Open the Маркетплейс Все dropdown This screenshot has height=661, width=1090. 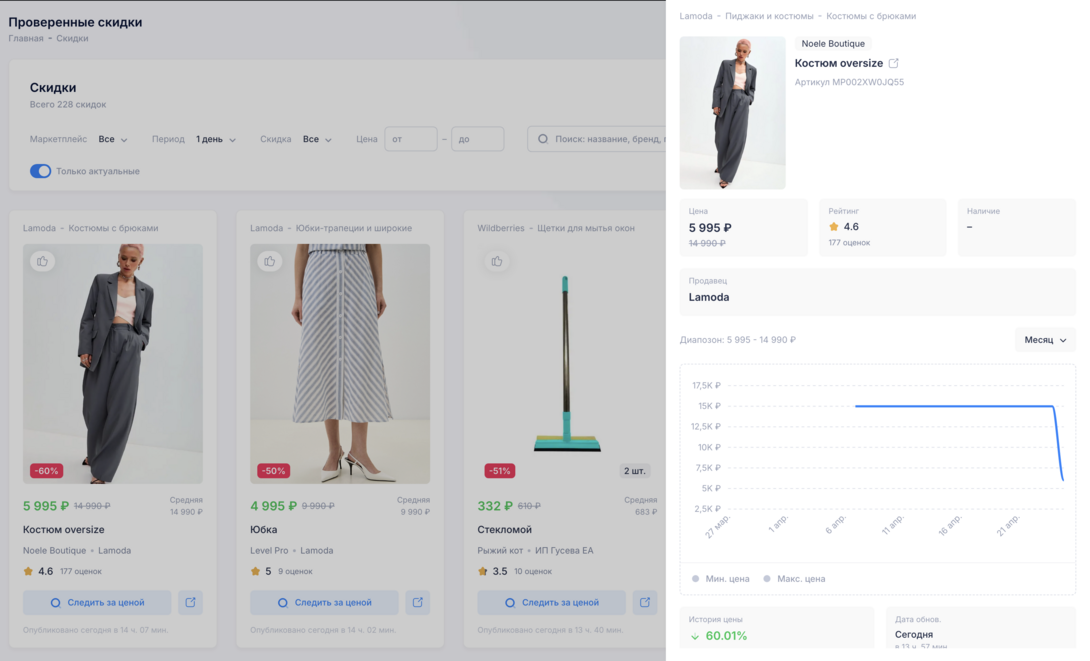pos(113,139)
